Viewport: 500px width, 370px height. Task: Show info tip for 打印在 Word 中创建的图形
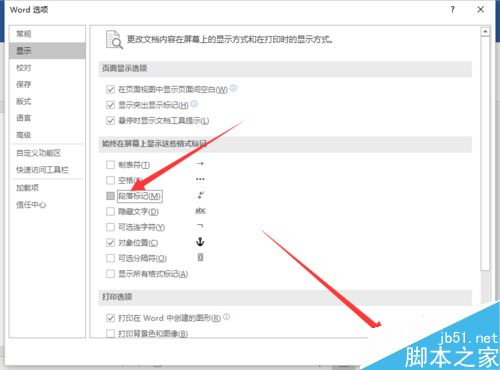tap(226, 317)
